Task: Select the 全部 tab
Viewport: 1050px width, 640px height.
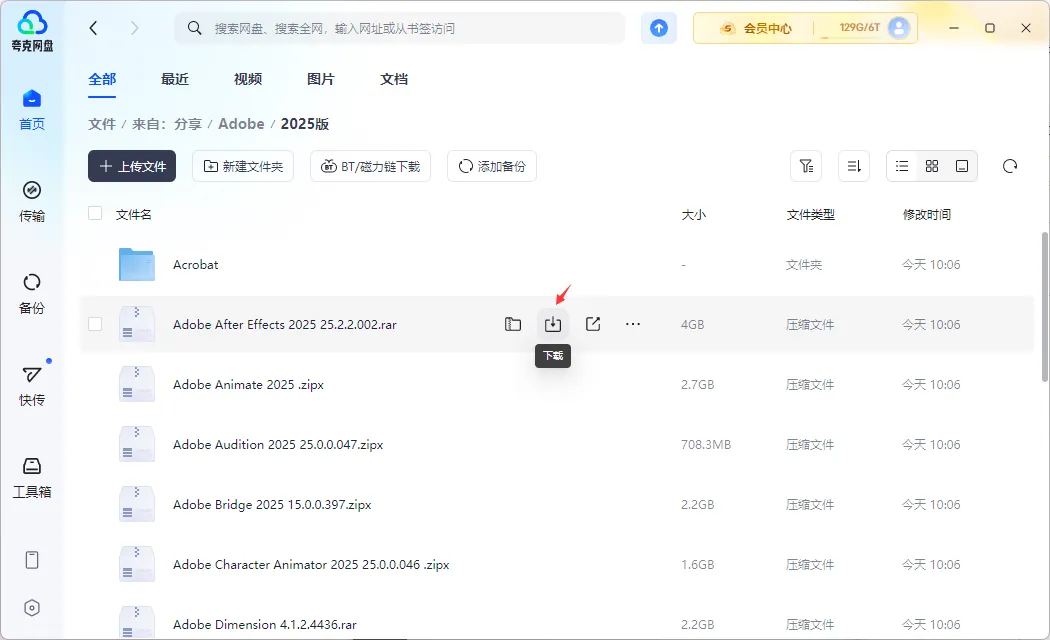Action: click(x=102, y=79)
